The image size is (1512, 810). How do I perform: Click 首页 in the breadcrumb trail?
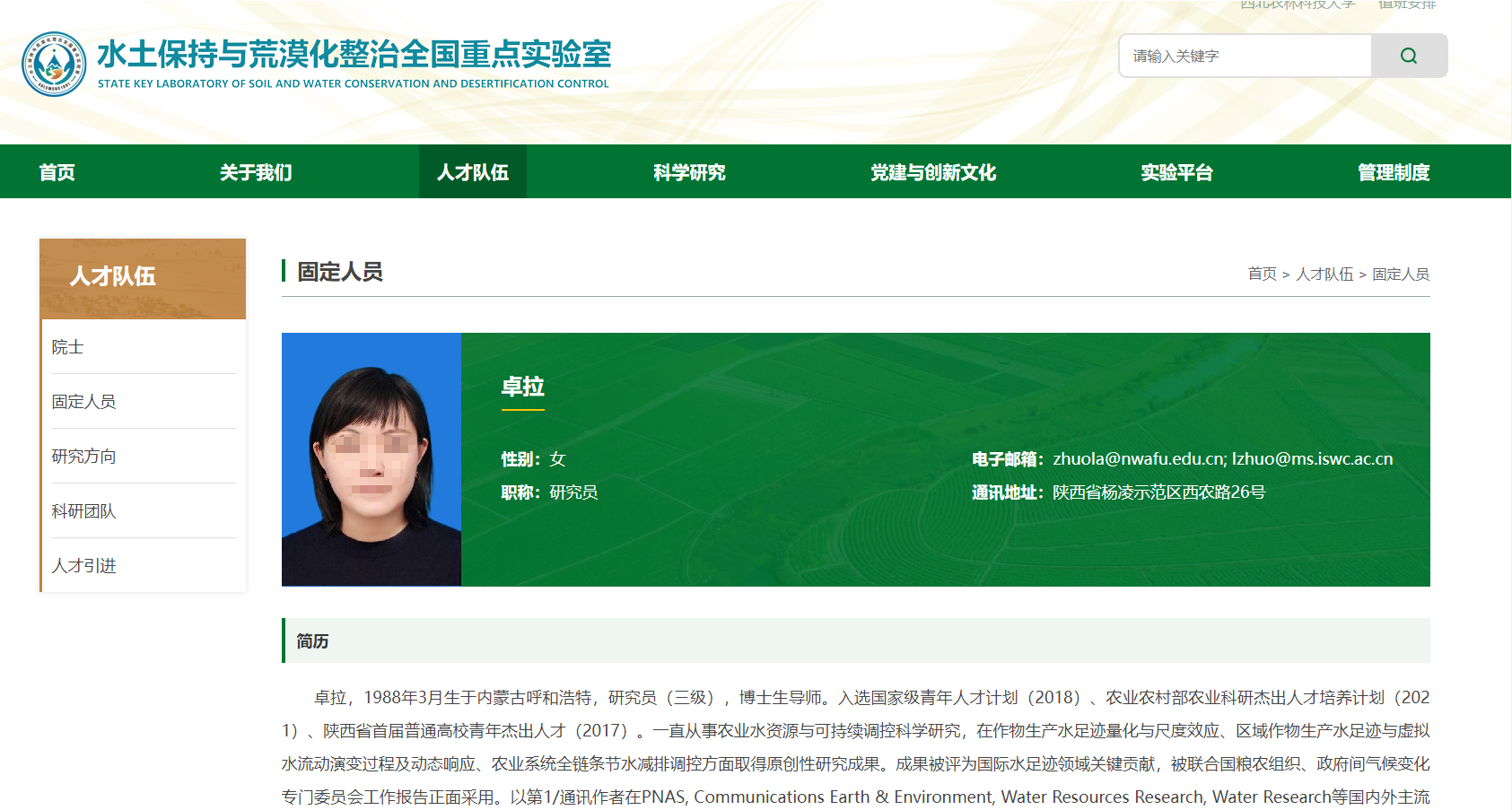coord(1262,274)
